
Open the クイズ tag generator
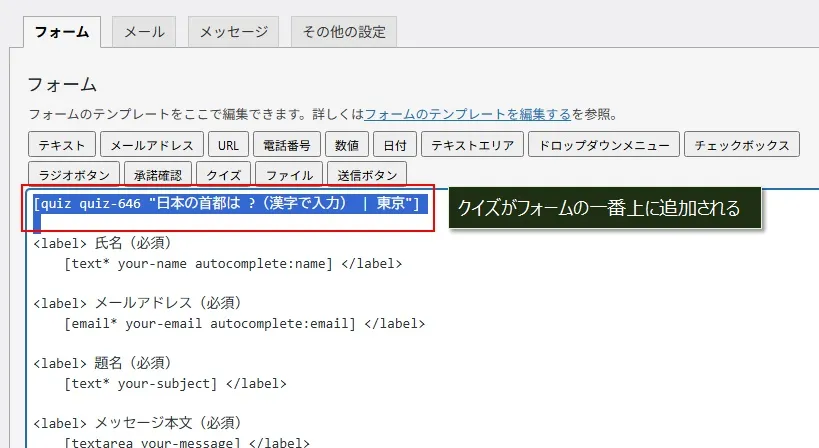coord(223,175)
